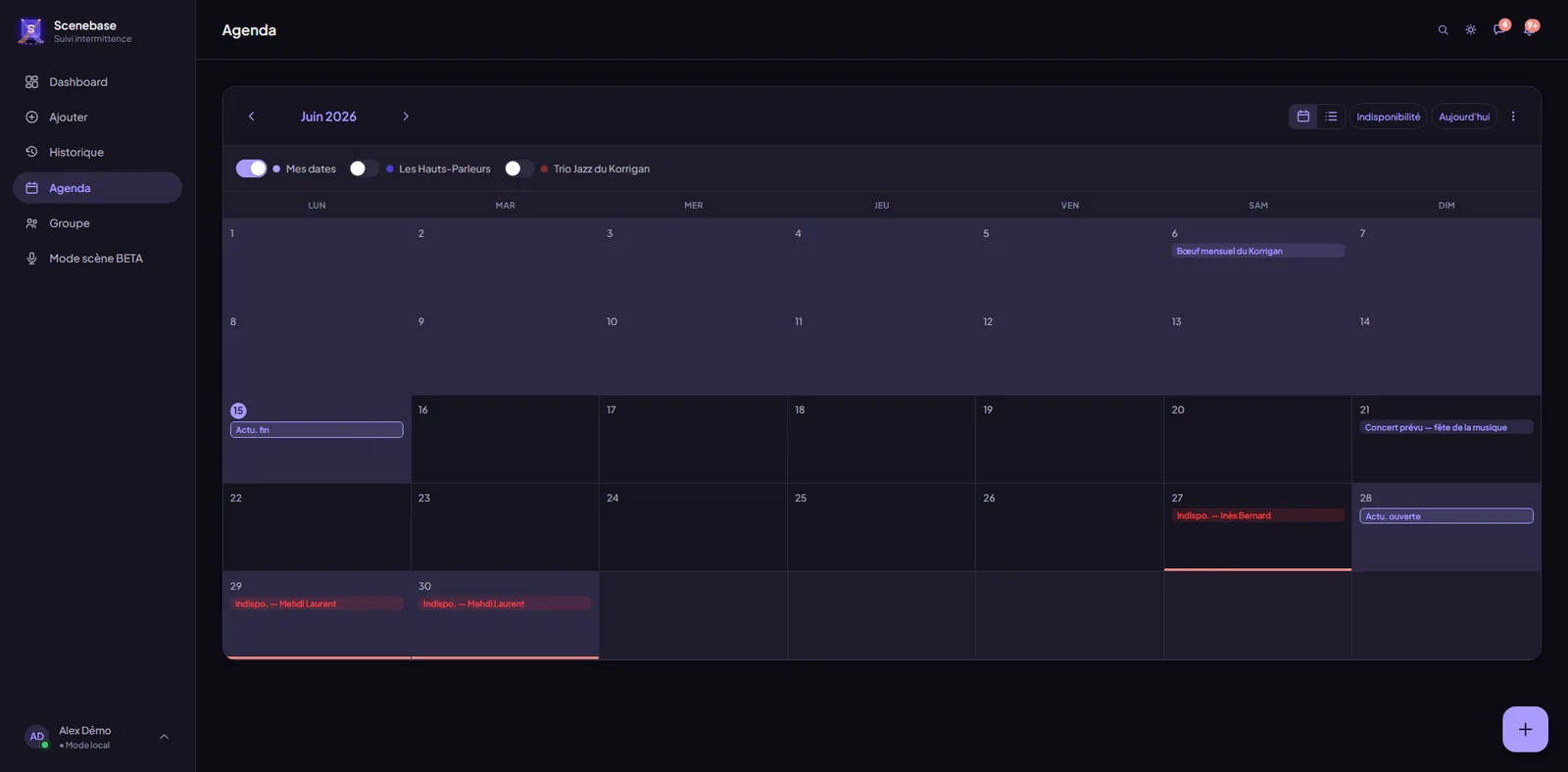Screen dimensions: 1568x772
Task: Click the AD user avatar
Action: click(37, 737)
